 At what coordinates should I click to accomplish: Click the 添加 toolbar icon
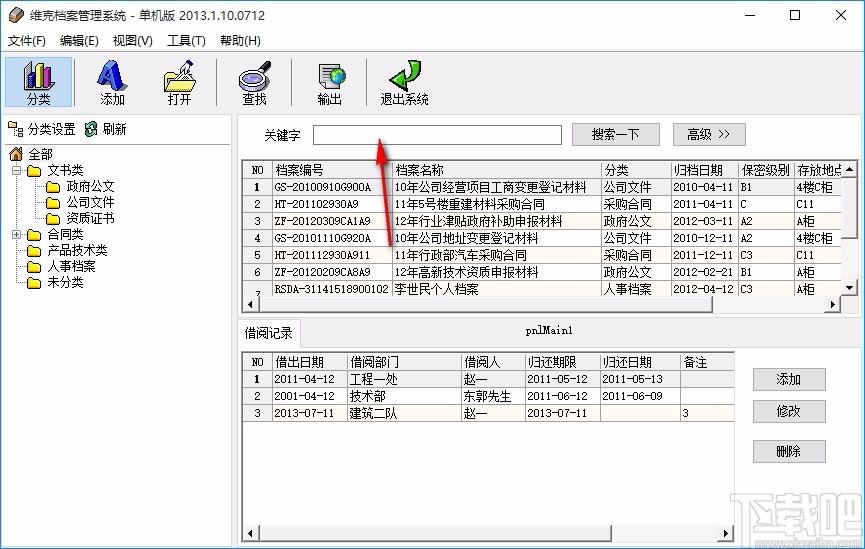(112, 82)
